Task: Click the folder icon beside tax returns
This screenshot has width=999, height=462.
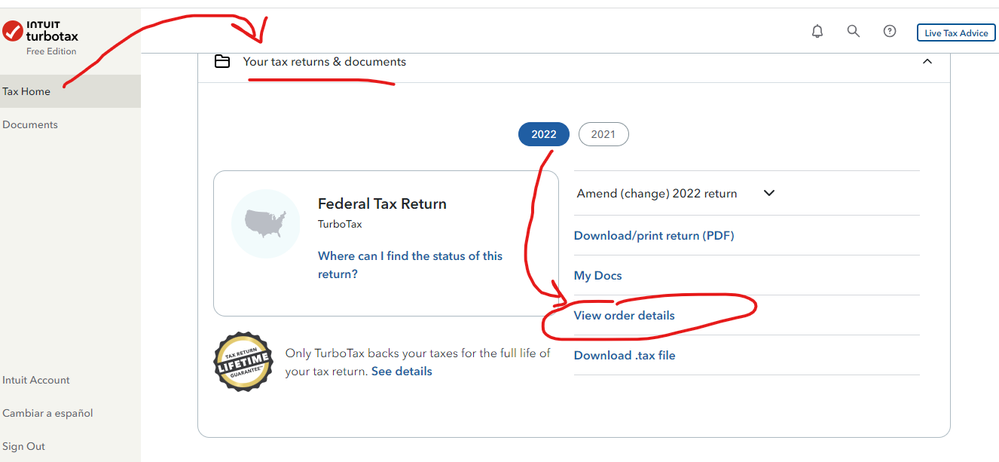Action: [222, 62]
